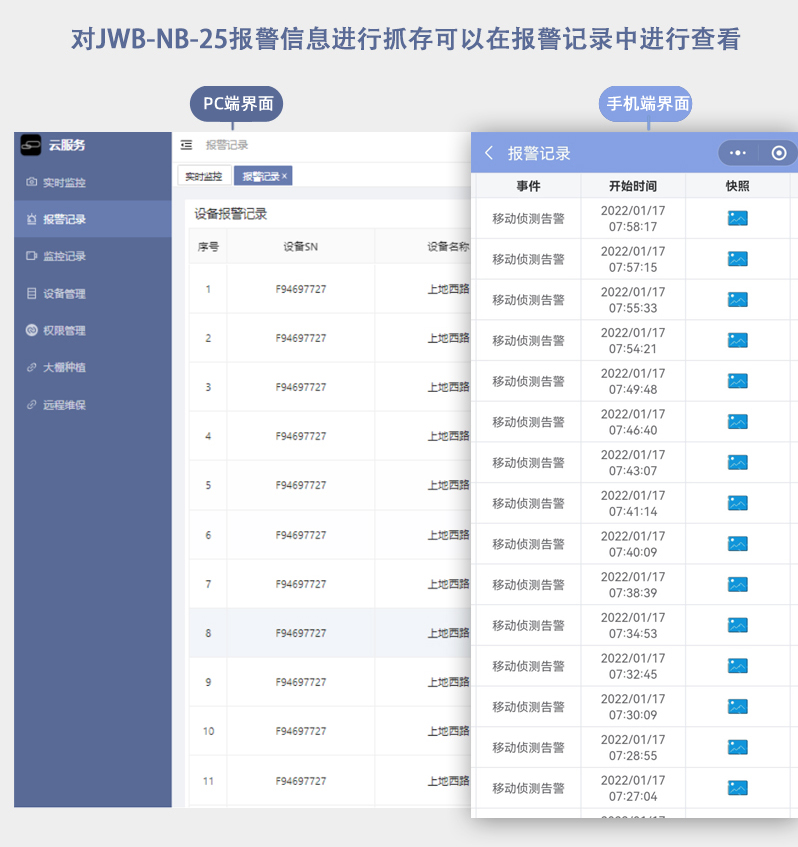Image resolution: width=798 pixels, height=847 pixels.
Task: Click the 开始时间 column header
Action: point(633,186)
